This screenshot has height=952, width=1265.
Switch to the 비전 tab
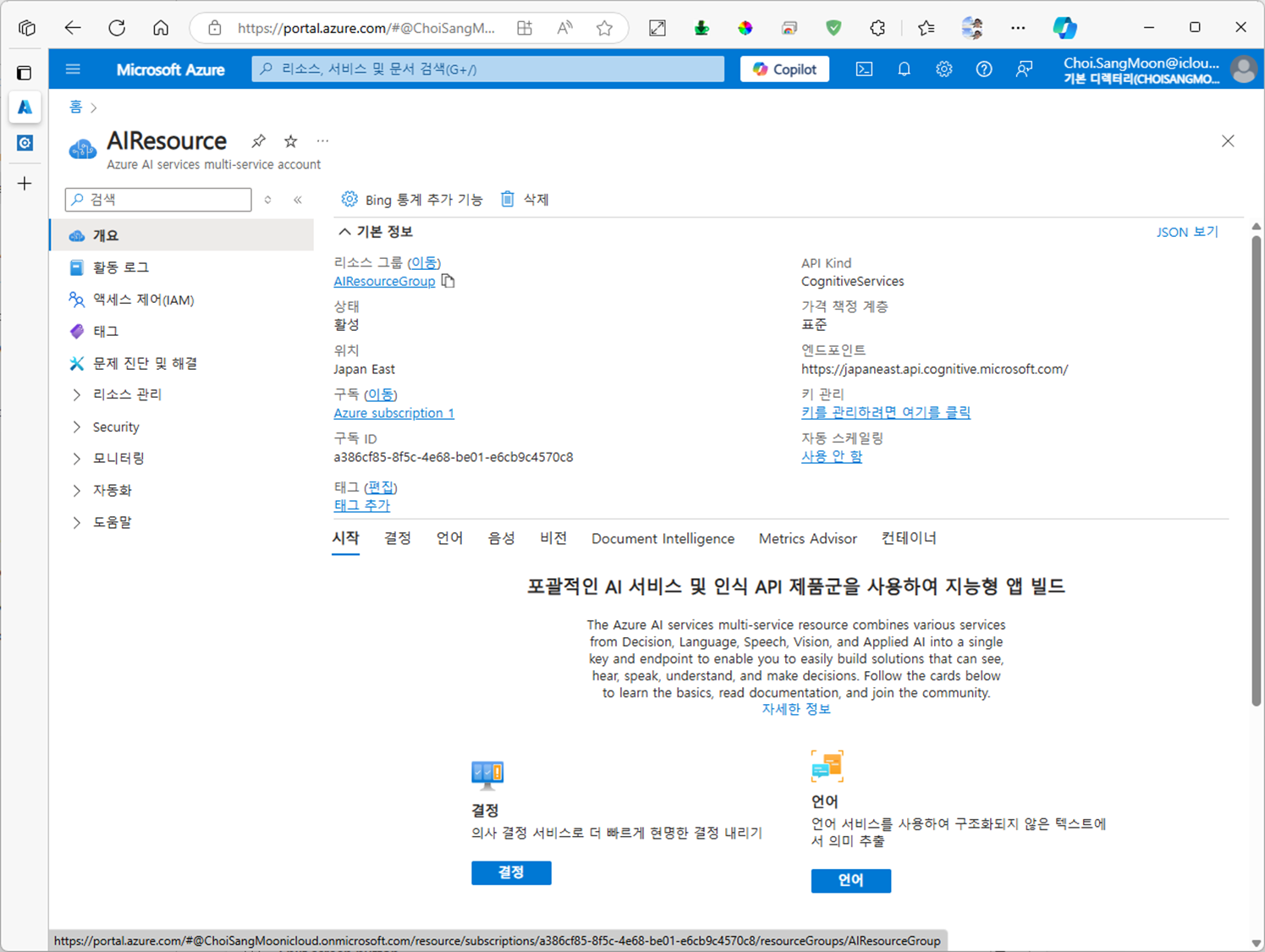553,538
